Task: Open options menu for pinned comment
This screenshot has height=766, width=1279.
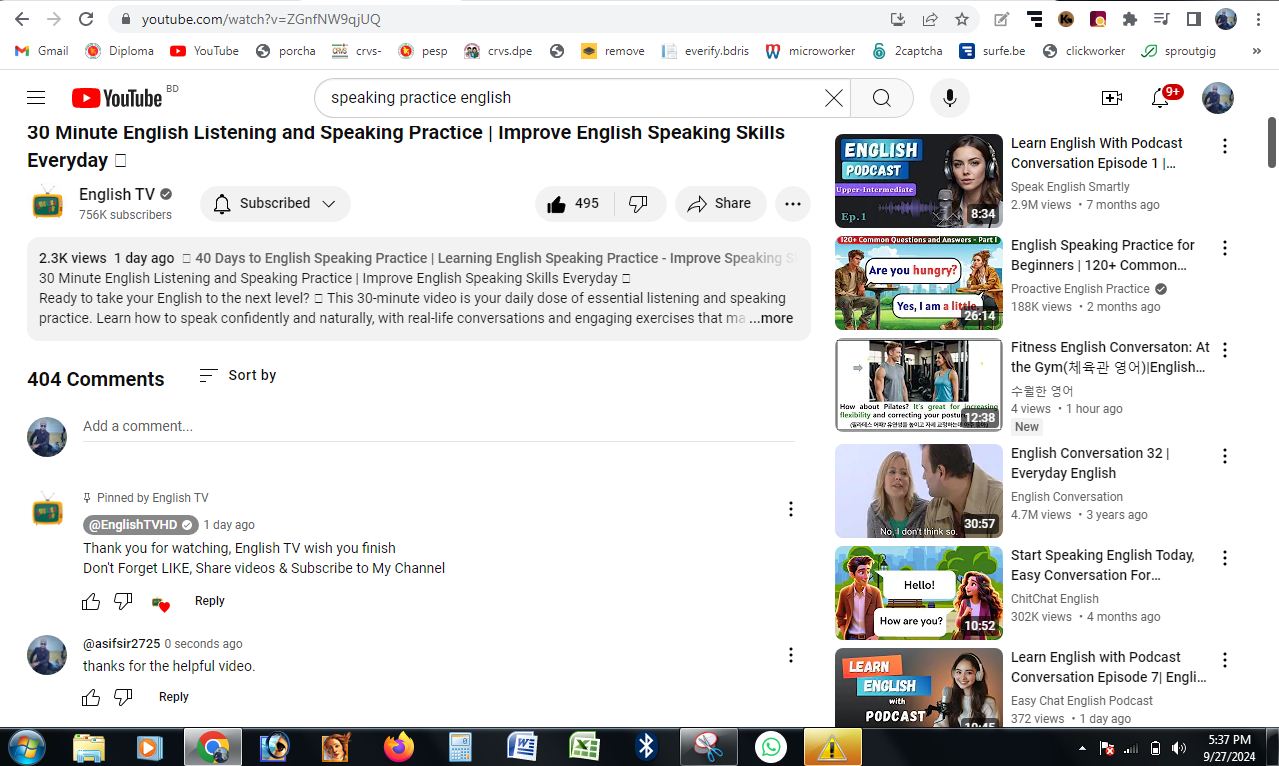Action: pyautogui.click(x=790, y=509)
